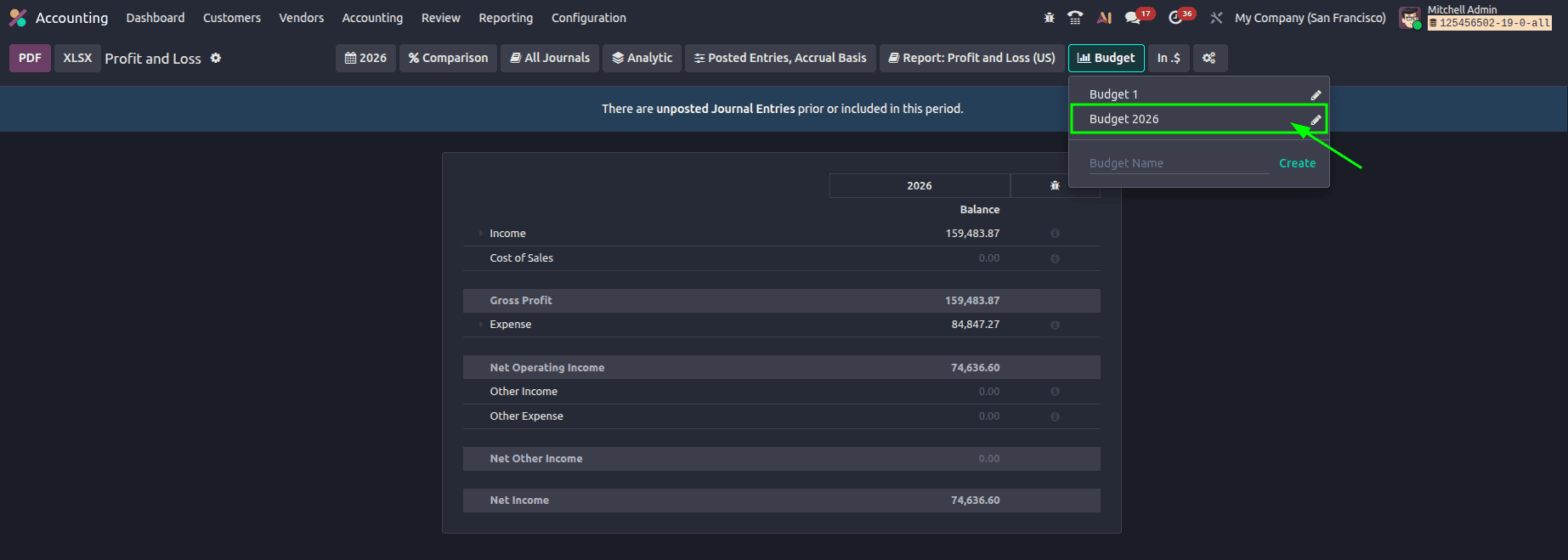Open the Configuration menu

click(589, 18)
